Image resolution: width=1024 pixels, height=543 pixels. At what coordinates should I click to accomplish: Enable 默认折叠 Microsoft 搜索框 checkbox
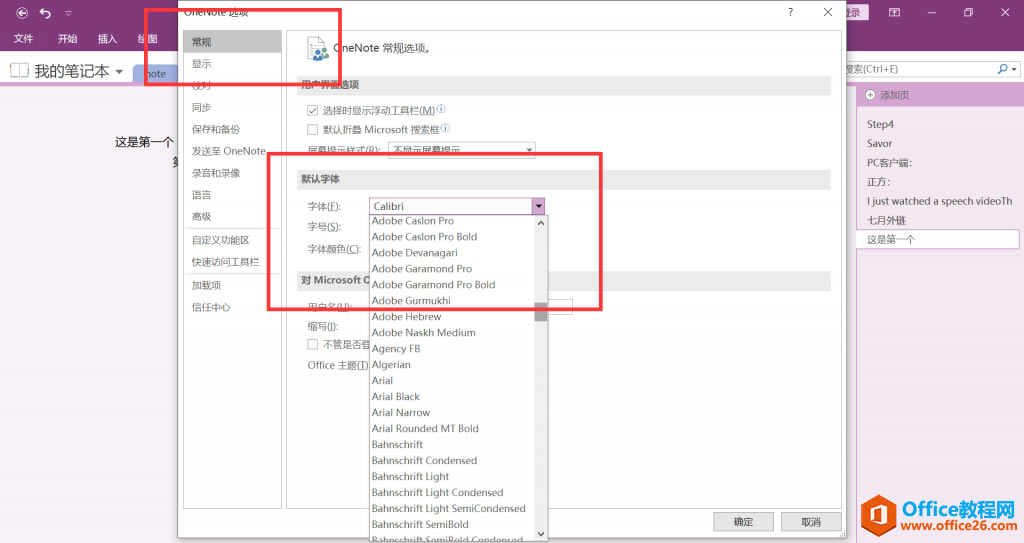[312, 129]
